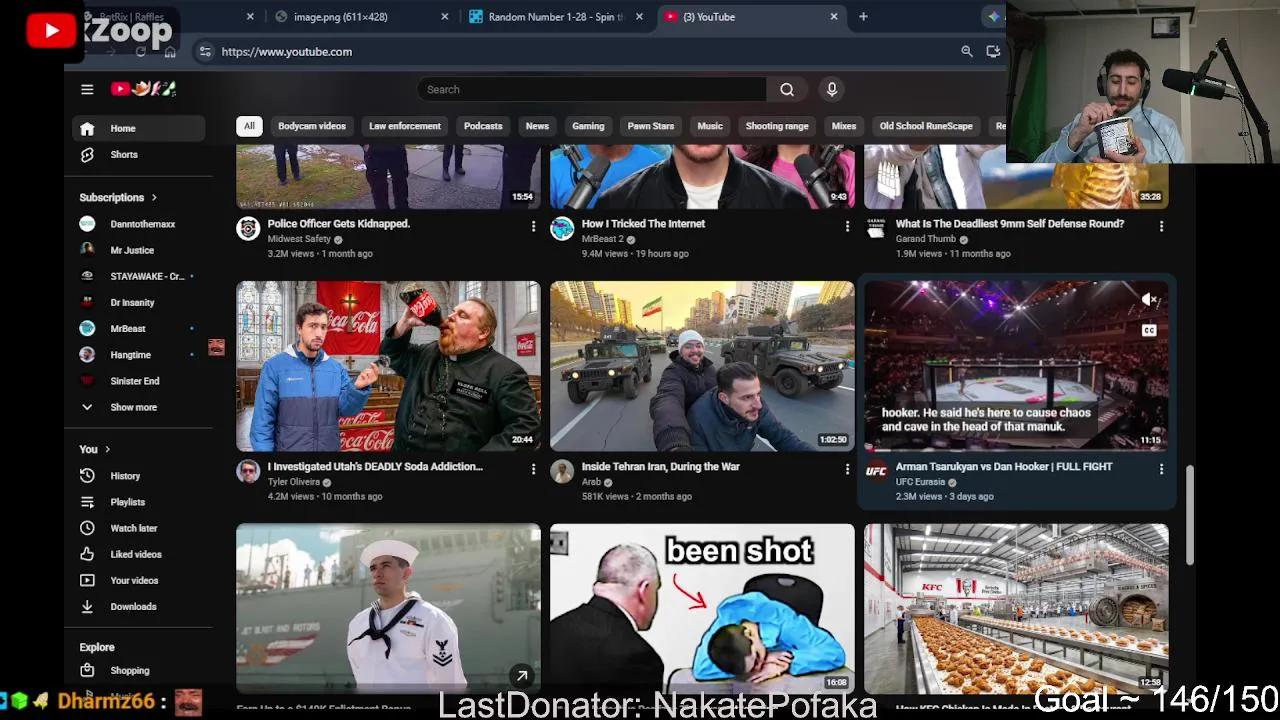
Task: Toggle the sidebar with the hamburger menu
Action: 87,89
